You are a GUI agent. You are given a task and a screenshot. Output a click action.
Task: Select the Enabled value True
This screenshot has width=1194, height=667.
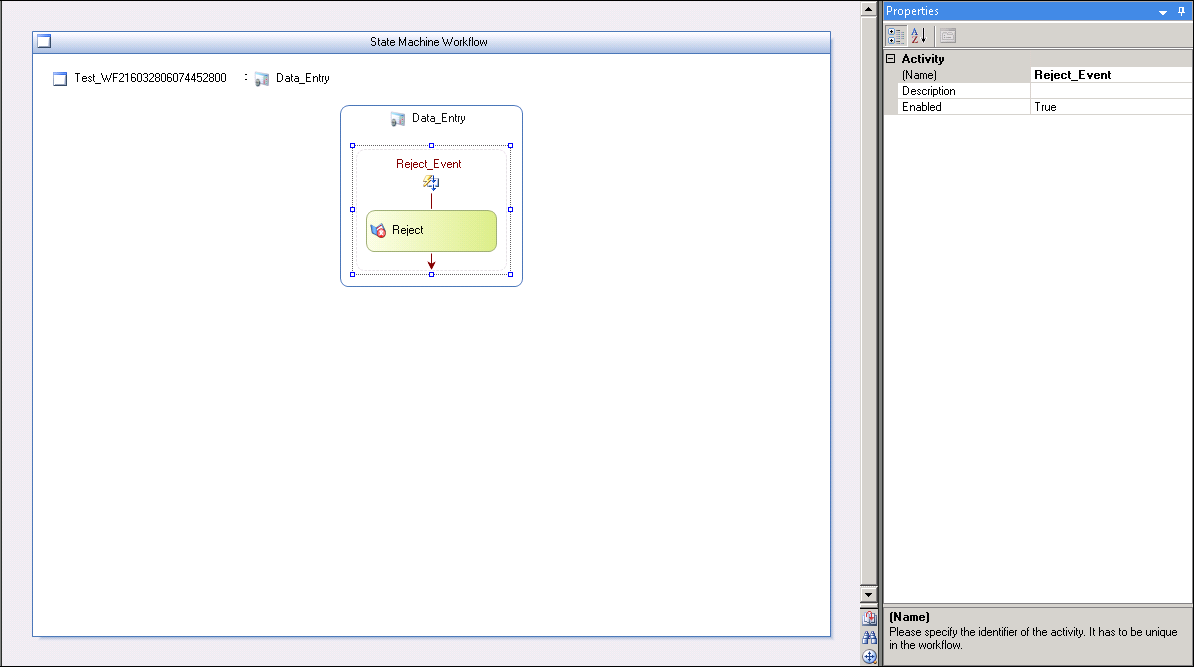tap(1111, 107)
